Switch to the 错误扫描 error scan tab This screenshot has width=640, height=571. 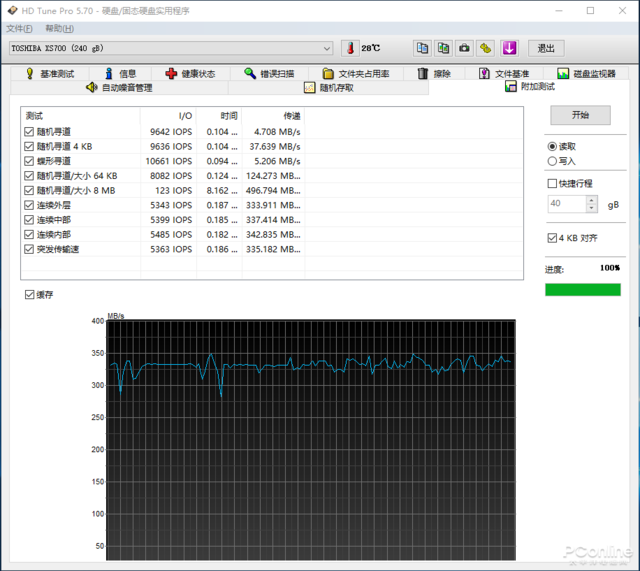[x=269, y=73]
